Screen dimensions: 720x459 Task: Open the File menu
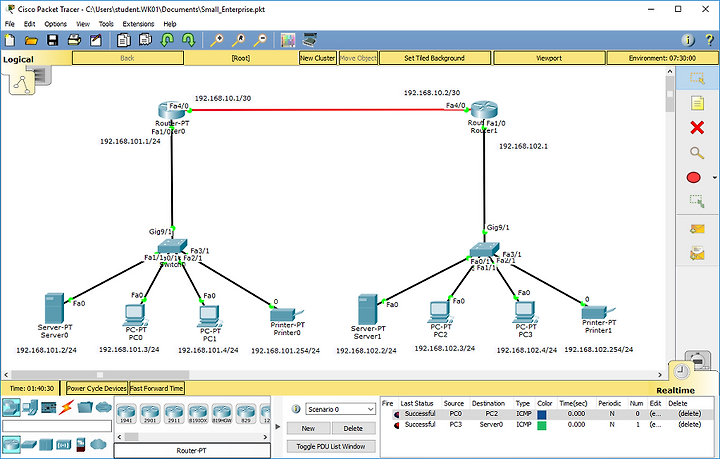[10, 24]
